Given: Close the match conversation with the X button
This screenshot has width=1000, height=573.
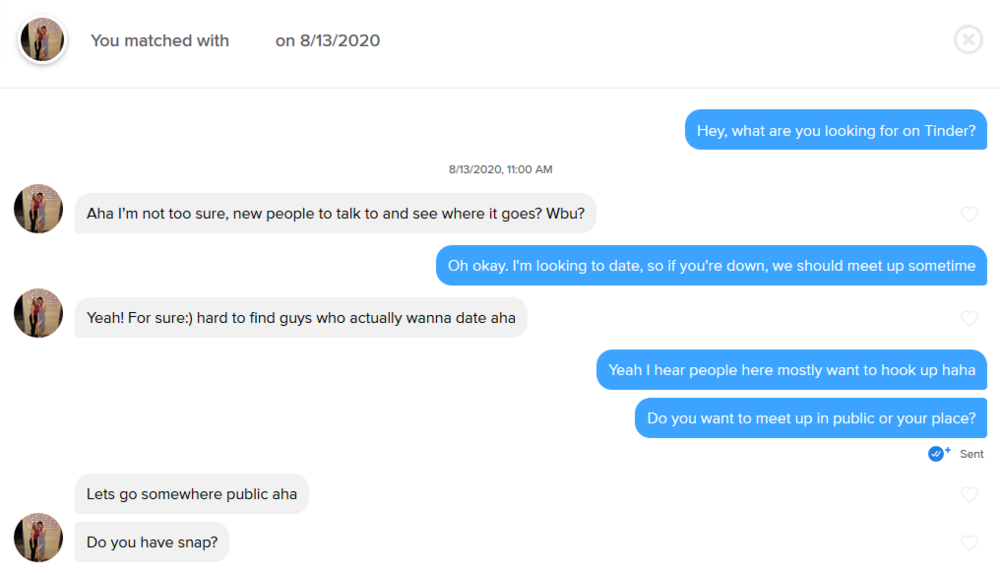Looking at the screenshot, I should coord(968,40).
